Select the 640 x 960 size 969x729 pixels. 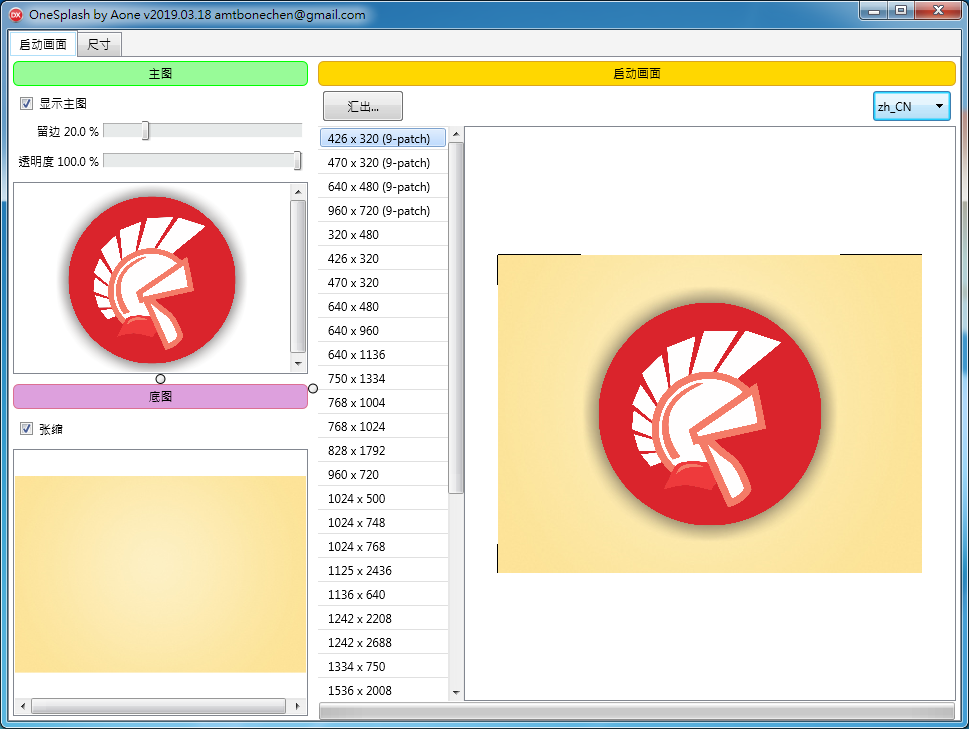[383, 331]
